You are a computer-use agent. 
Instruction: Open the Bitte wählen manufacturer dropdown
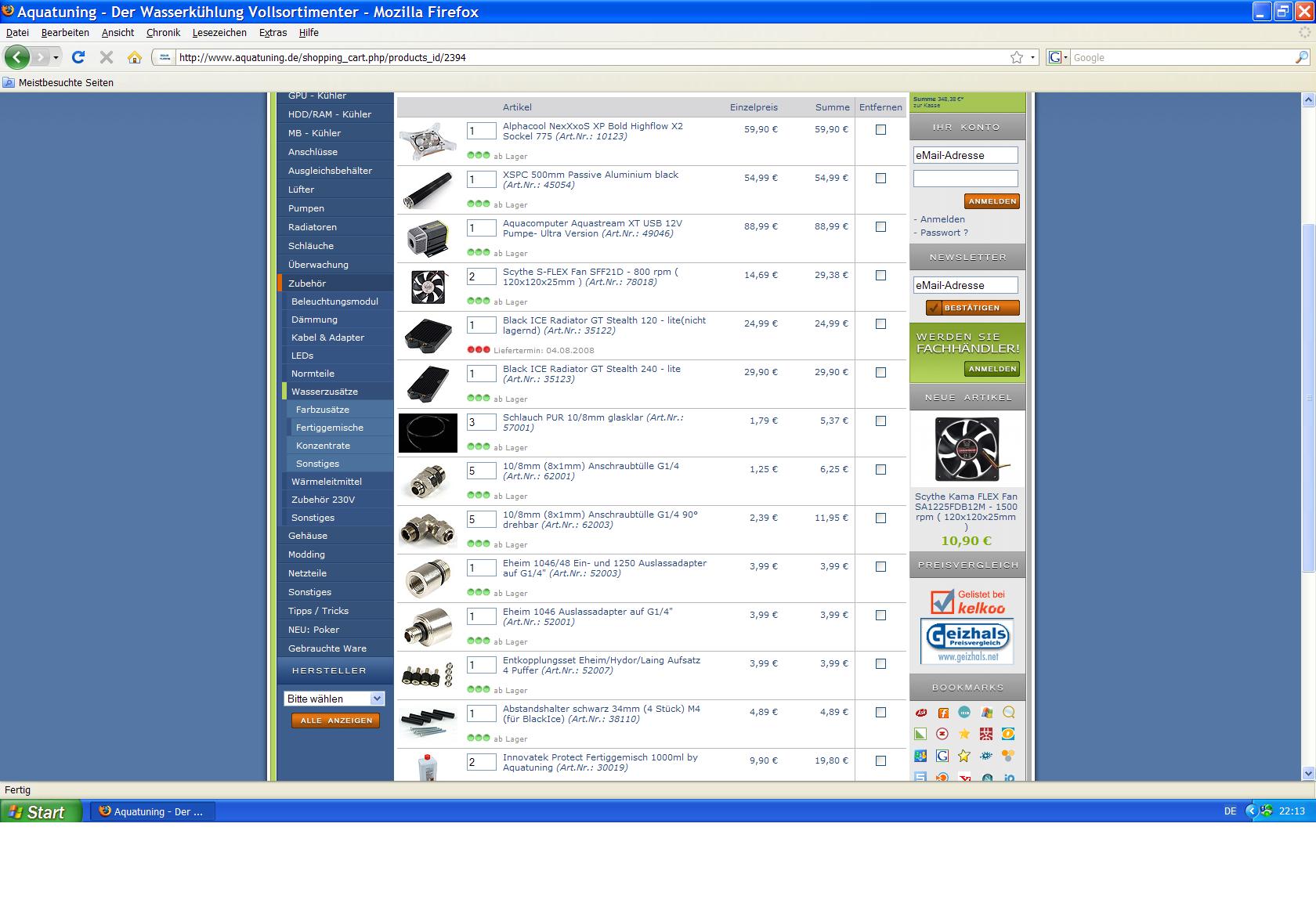[334, 699]
